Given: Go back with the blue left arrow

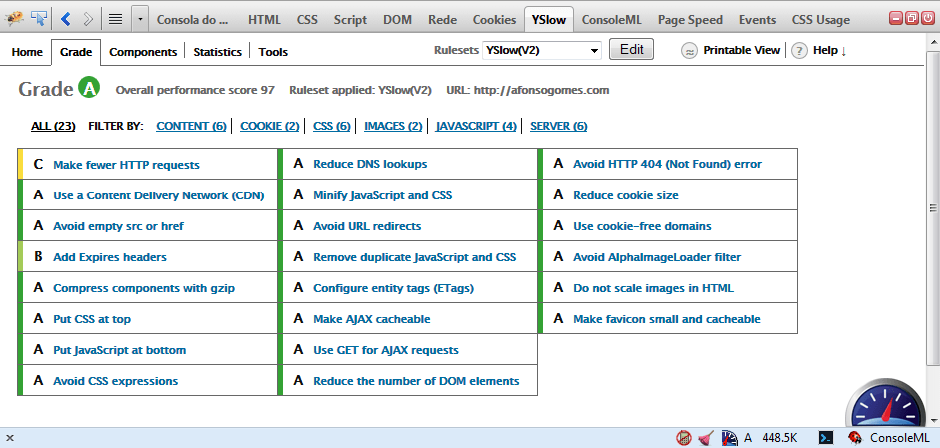Looking at the screenshot, I should (66, 19).
